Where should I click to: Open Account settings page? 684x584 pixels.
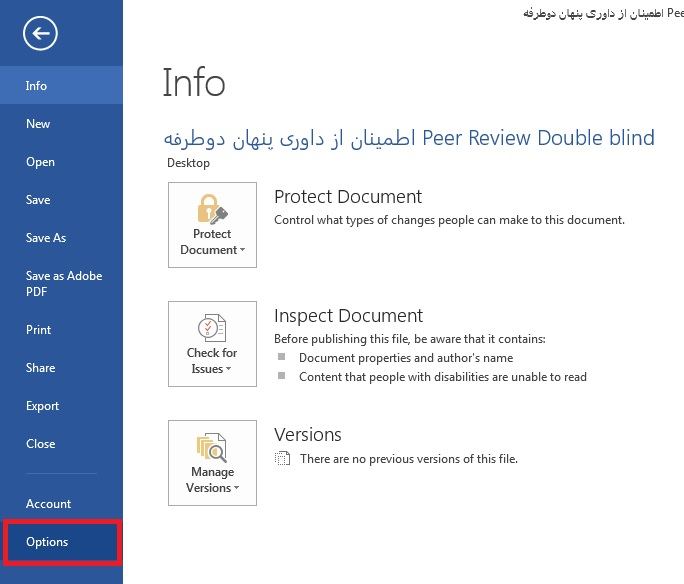pos(61,504)
